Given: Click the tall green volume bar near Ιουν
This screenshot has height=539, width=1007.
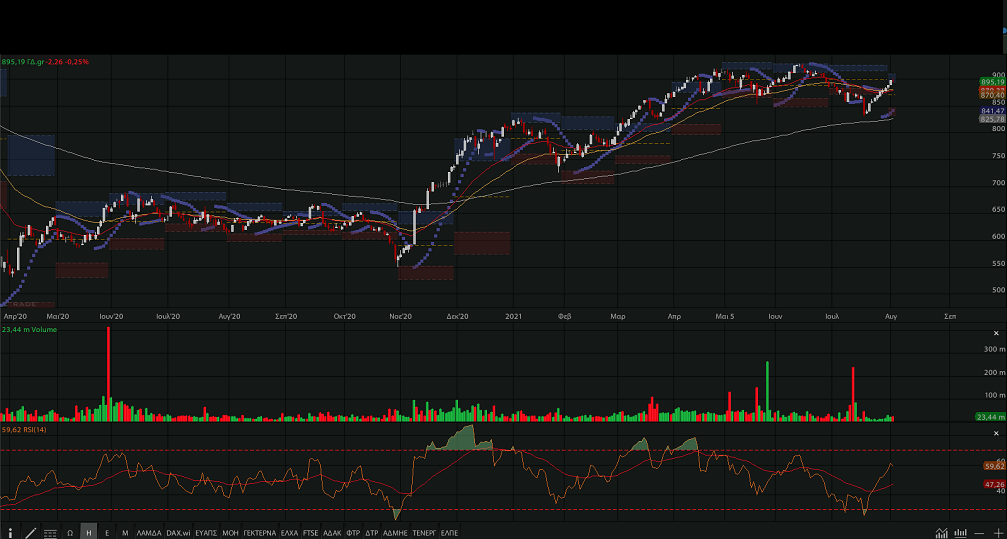Looking at the screenshot, I should click(x=767, y=391).
